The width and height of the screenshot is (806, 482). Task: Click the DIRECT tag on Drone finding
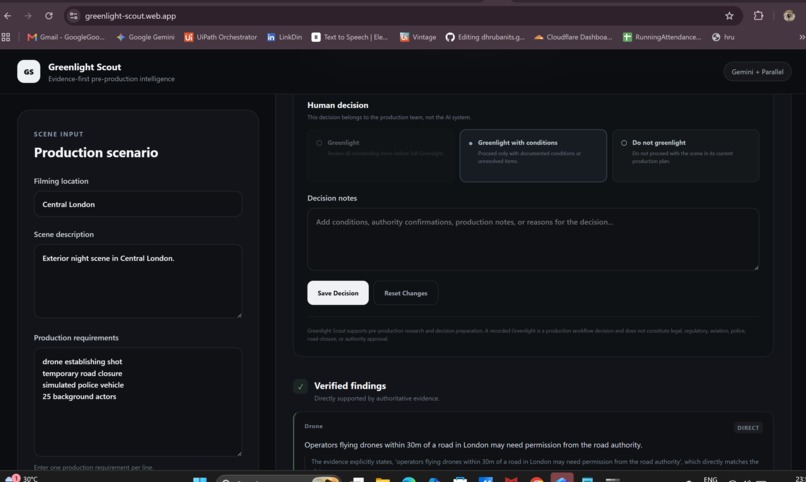coord(748,428)
